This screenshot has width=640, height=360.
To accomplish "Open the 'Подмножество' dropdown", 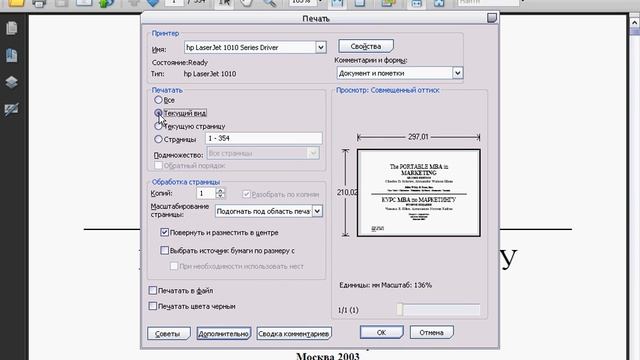I will 313,153.
